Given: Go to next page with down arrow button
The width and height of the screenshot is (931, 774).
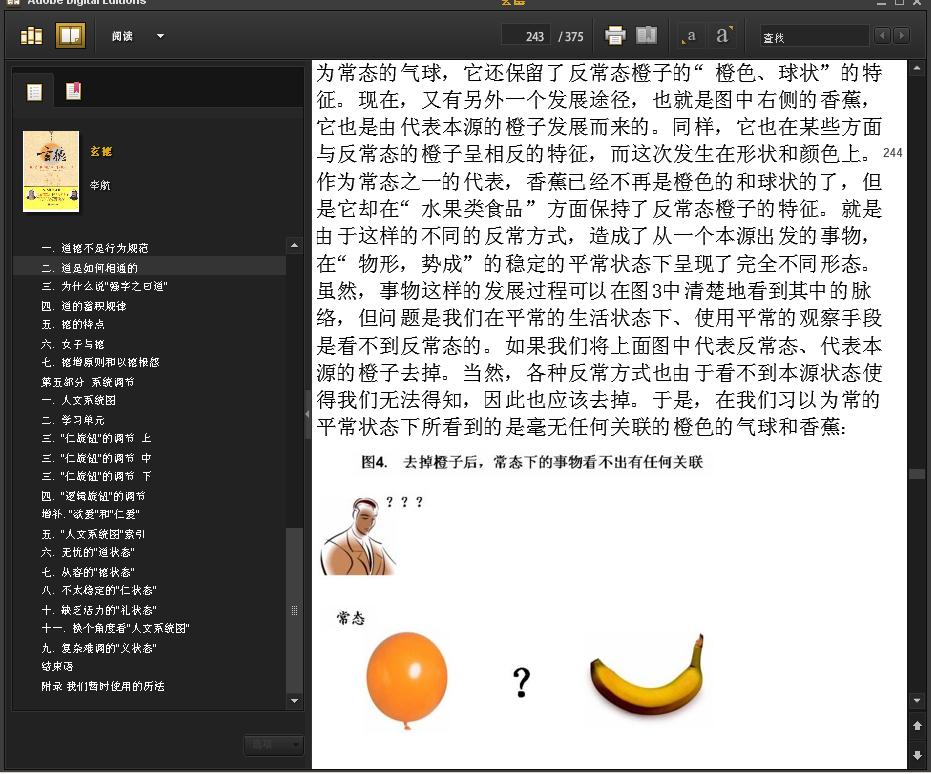Looking at the screenshot, I should pyautogui.click(x=917, y=754).
